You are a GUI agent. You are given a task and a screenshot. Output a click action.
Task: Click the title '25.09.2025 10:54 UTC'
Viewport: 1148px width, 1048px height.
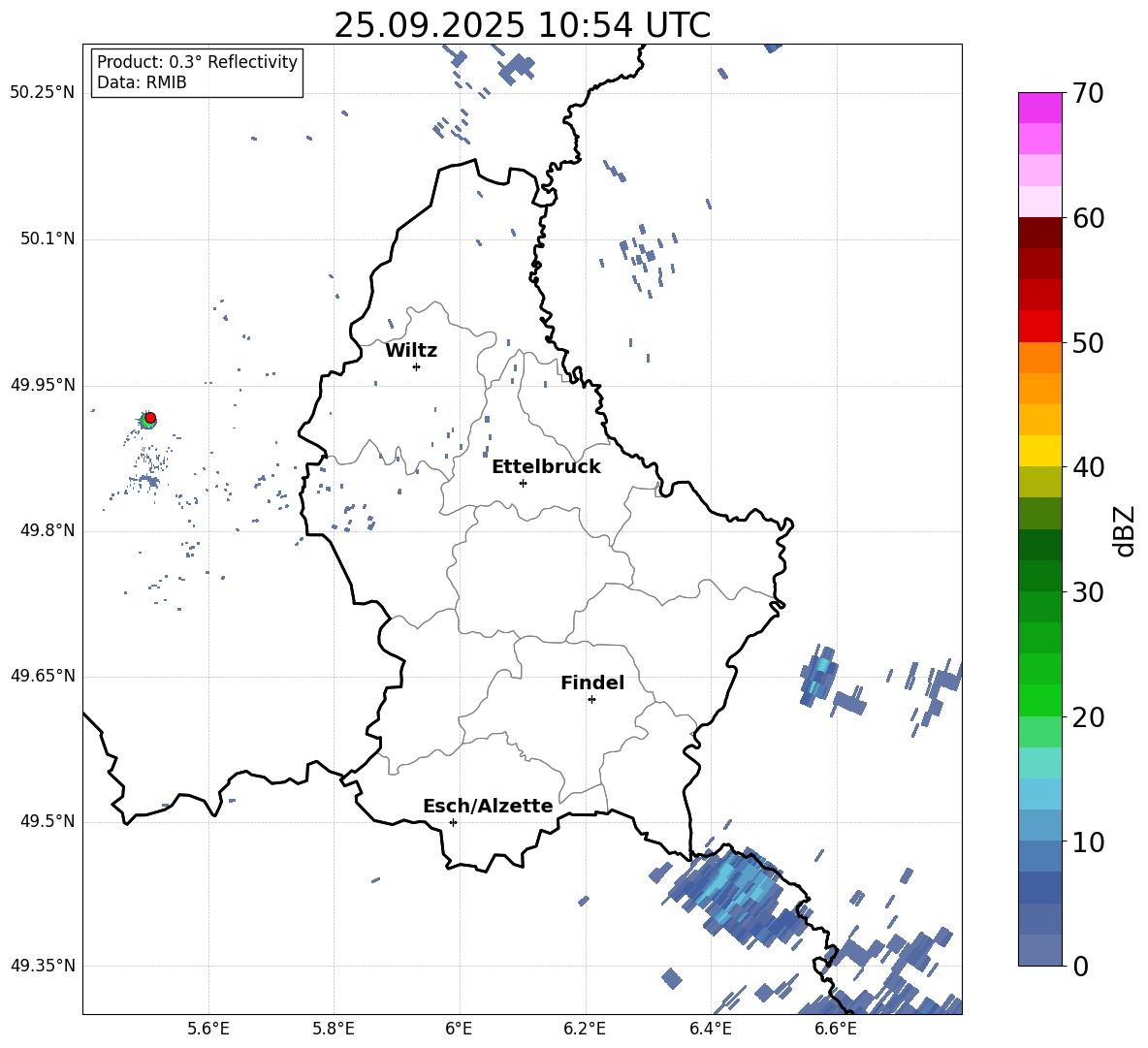coord(522,25)
